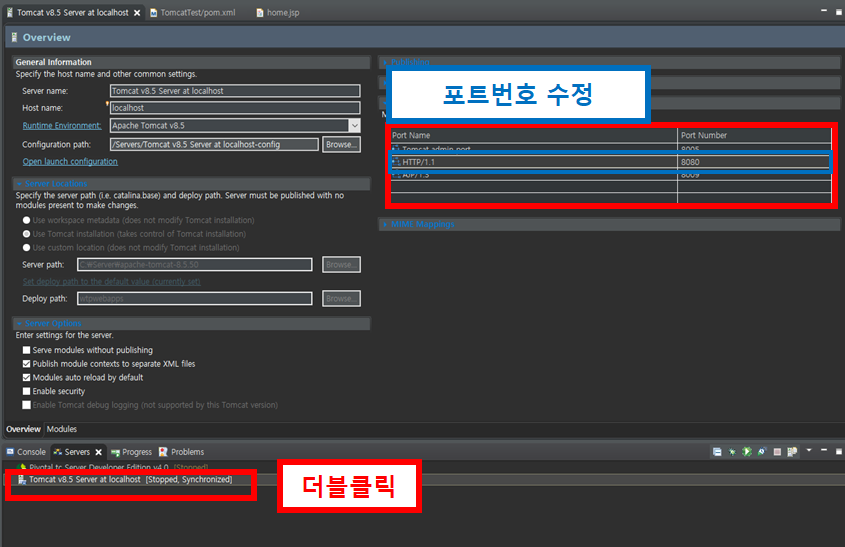The image size is (845, 547).
Task: Click the leftmost icon in the Servers view toolbar
Action: (x=717, y=452)
